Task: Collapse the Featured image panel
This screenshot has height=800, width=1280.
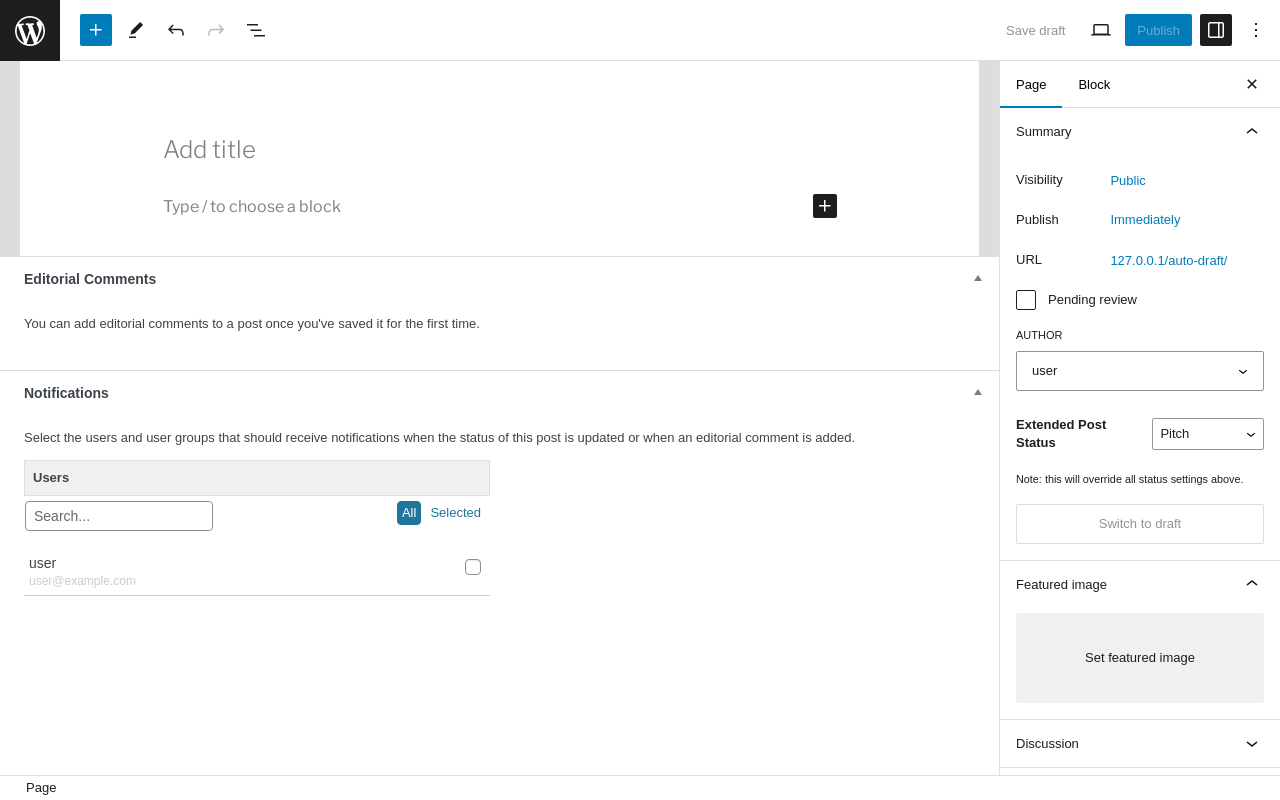Action: click(1252, 584)
